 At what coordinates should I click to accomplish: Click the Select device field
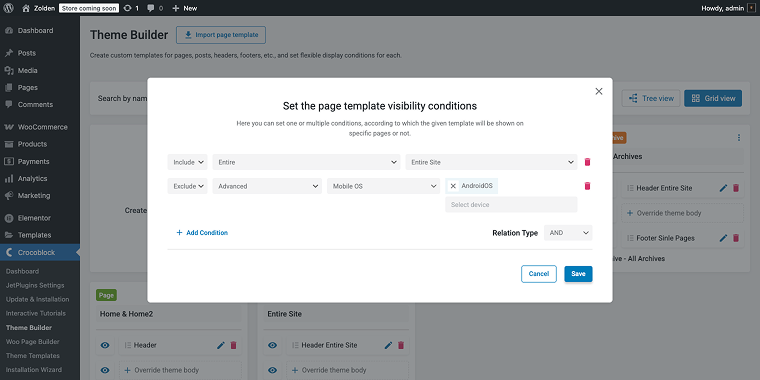click(511, 205)
